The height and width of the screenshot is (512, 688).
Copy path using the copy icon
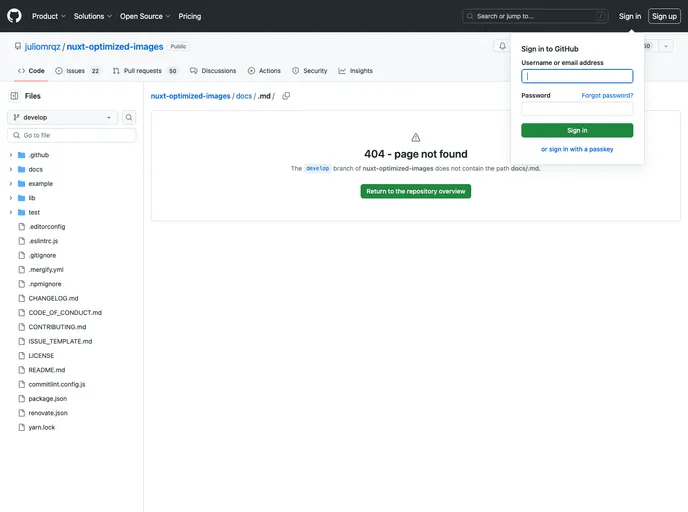286,96
